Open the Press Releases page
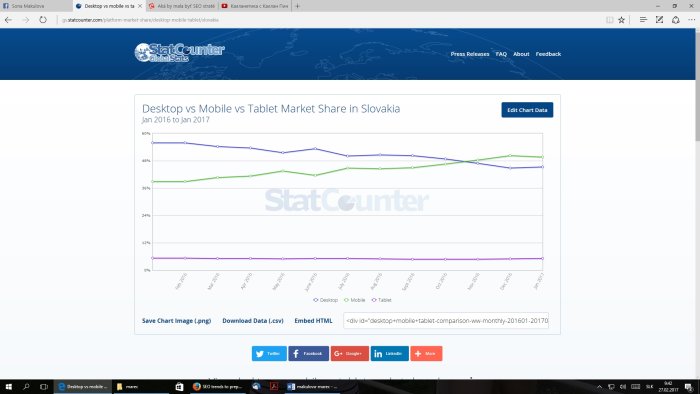700x394 pixels. pos(470,54)
